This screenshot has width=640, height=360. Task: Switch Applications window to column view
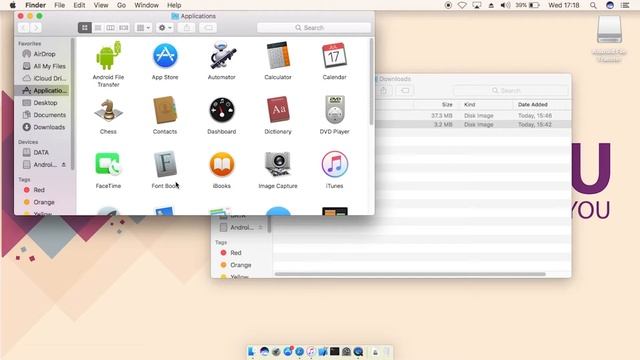(x=110, y=28)
